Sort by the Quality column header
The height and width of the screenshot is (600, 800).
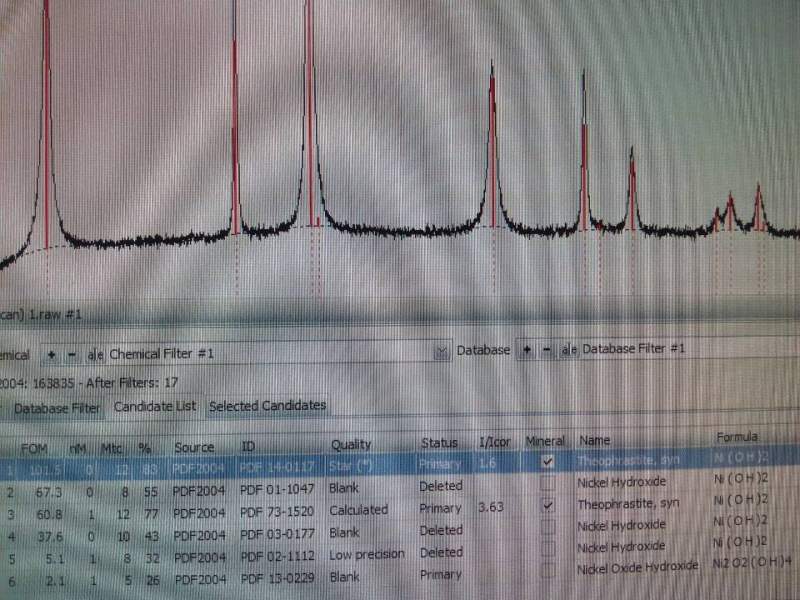click(x=351, y=445)
